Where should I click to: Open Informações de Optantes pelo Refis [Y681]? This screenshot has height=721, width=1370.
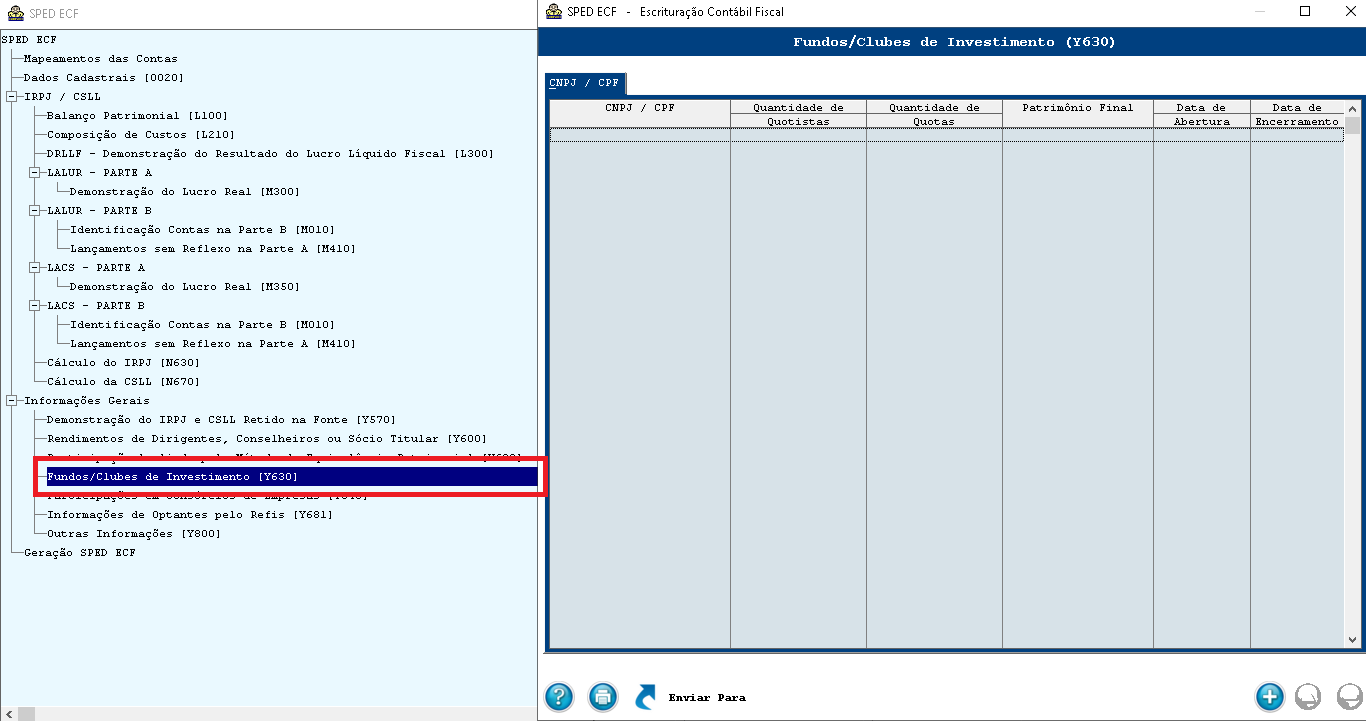click(x=190, y=515)
